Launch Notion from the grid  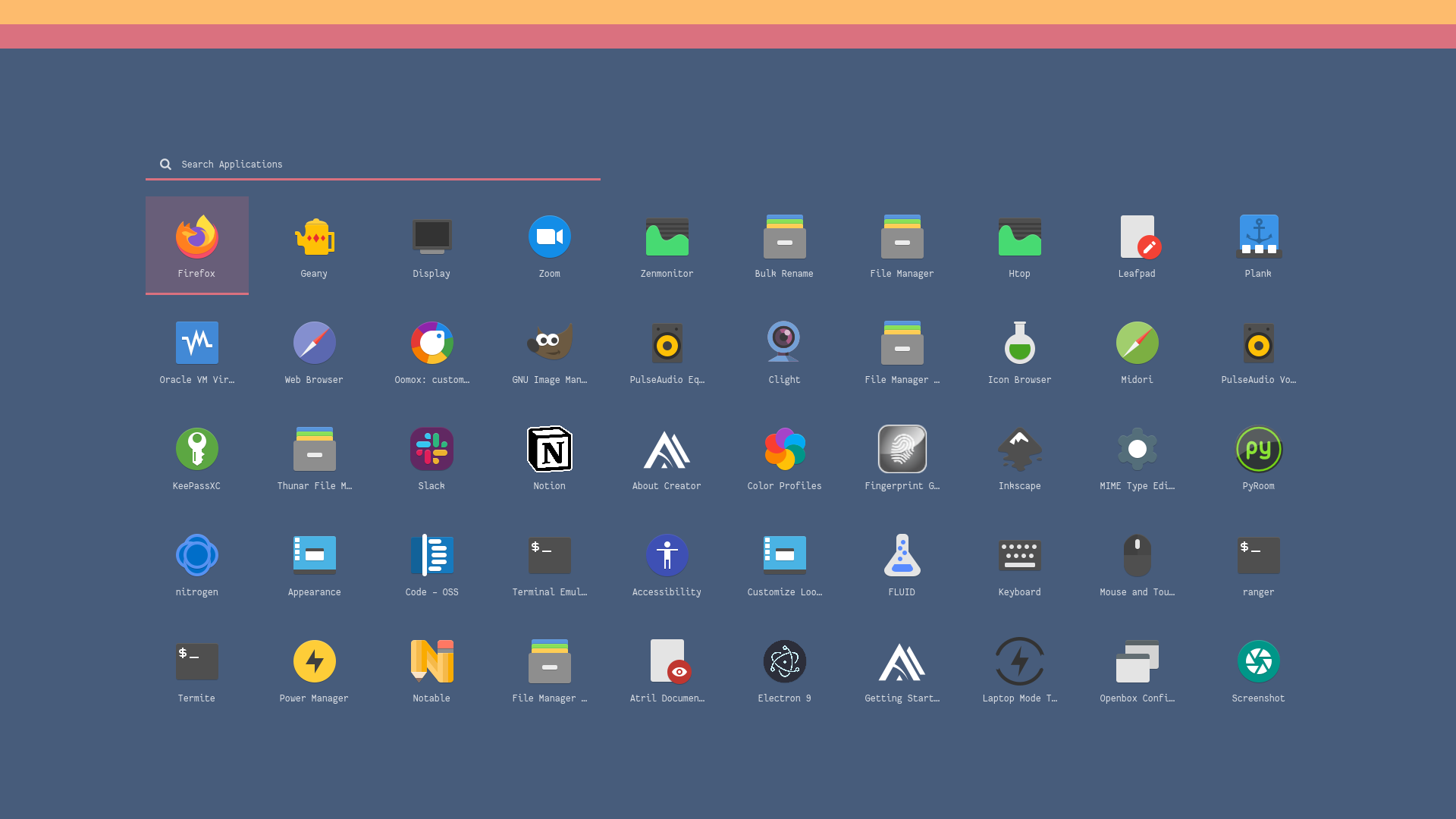[549, 457]
